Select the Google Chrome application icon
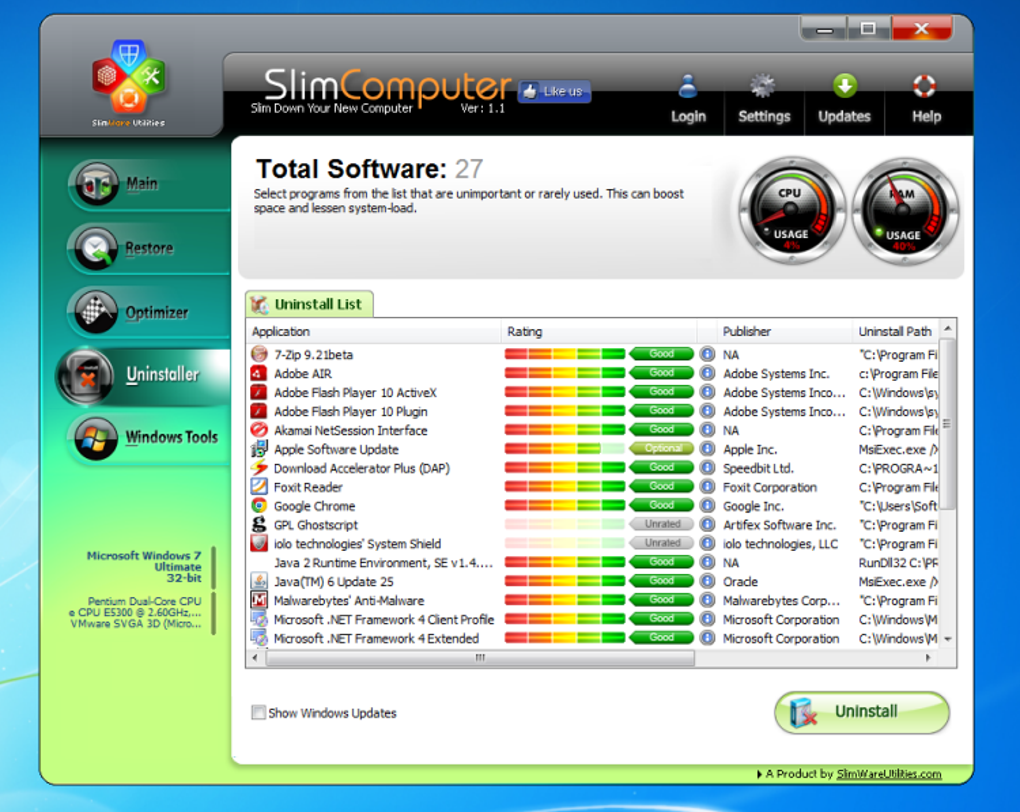Image resolution: width=1020 pixels, height=812 pixels. click(x=259, y=505)
